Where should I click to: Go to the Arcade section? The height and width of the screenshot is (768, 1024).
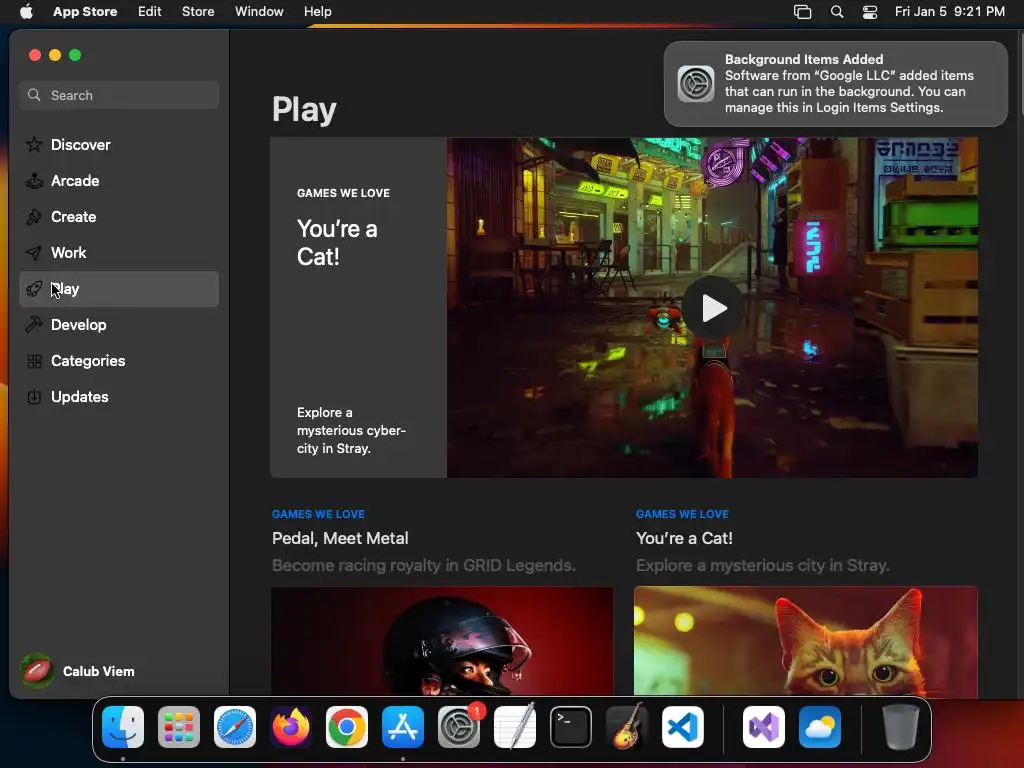coord(119,180)
